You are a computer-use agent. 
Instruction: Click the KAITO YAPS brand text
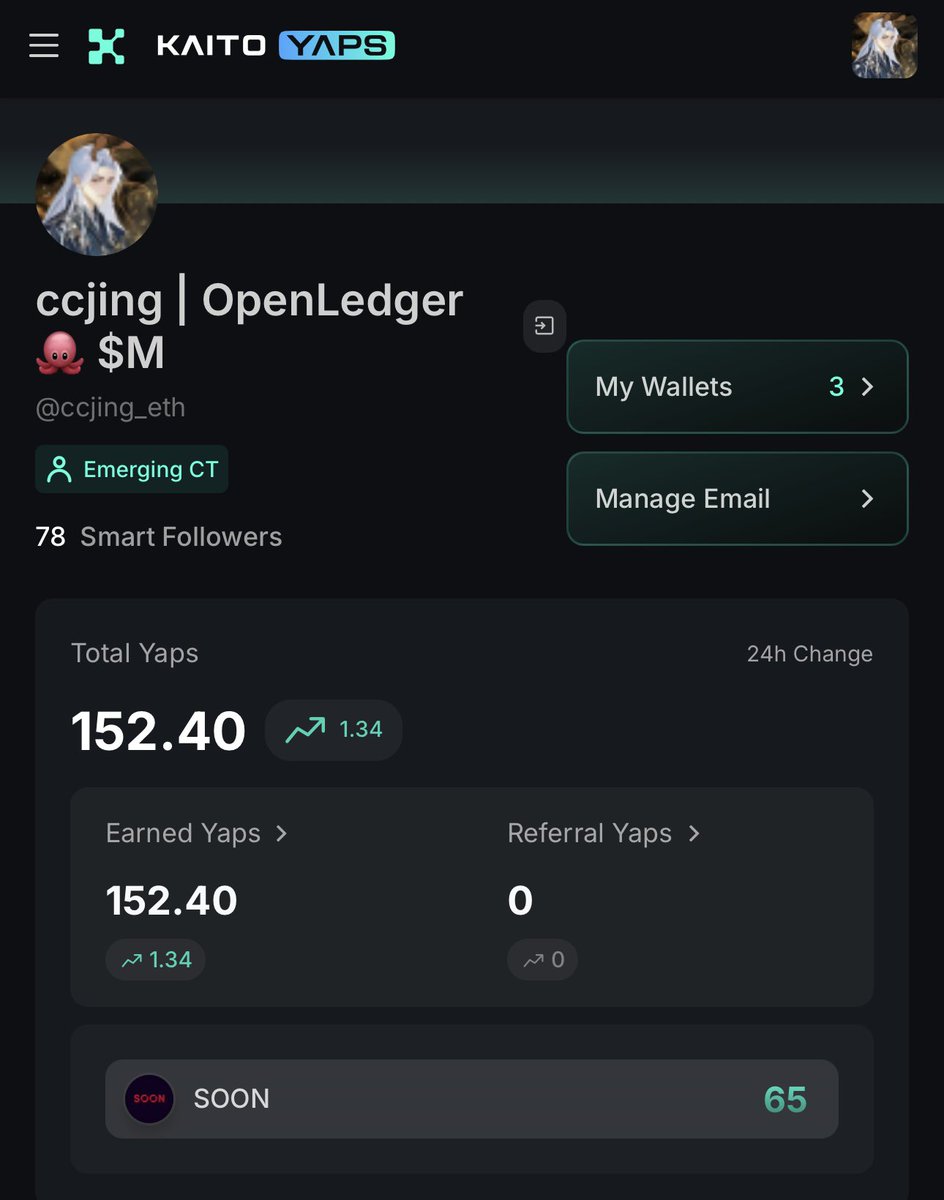click(x=275, y=46)
